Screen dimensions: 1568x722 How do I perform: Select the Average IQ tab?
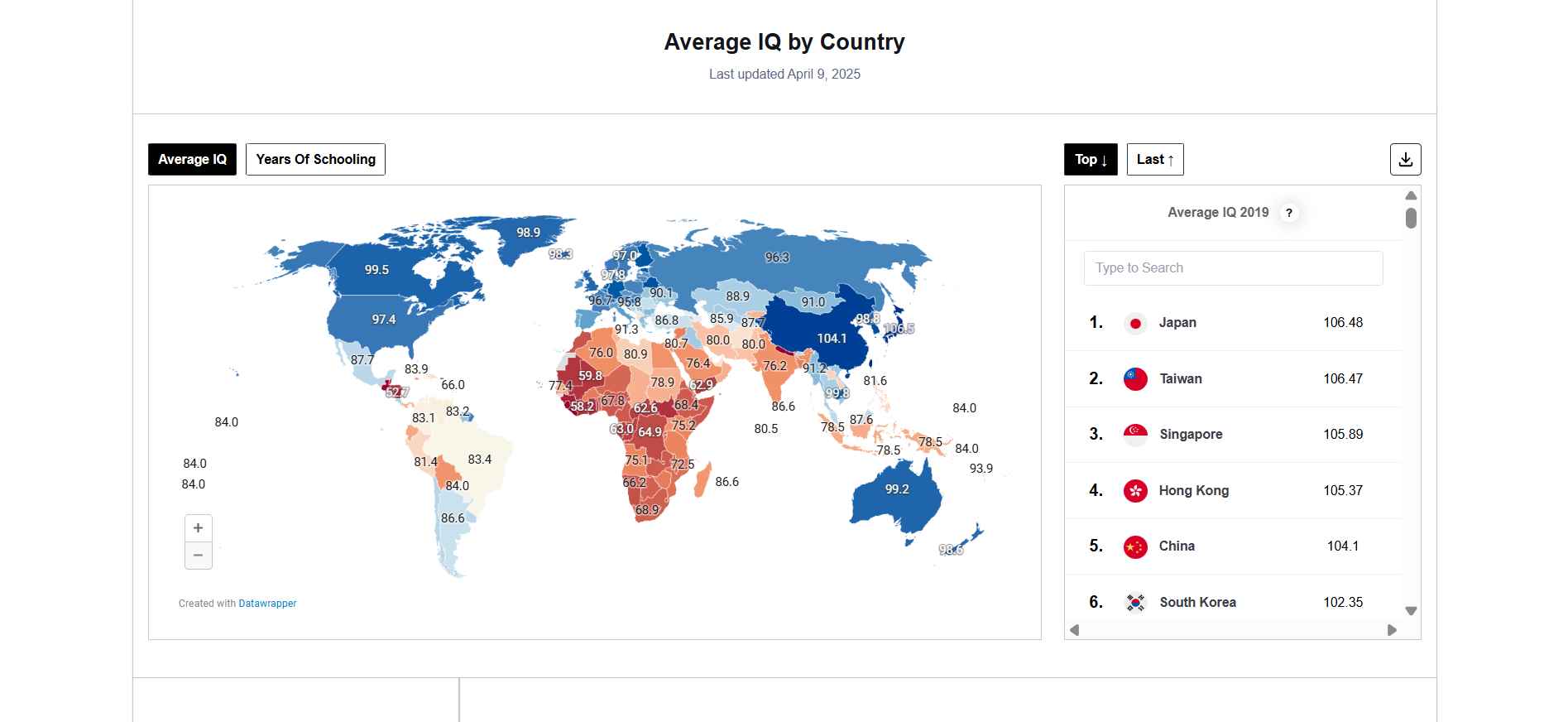[192, 159]
